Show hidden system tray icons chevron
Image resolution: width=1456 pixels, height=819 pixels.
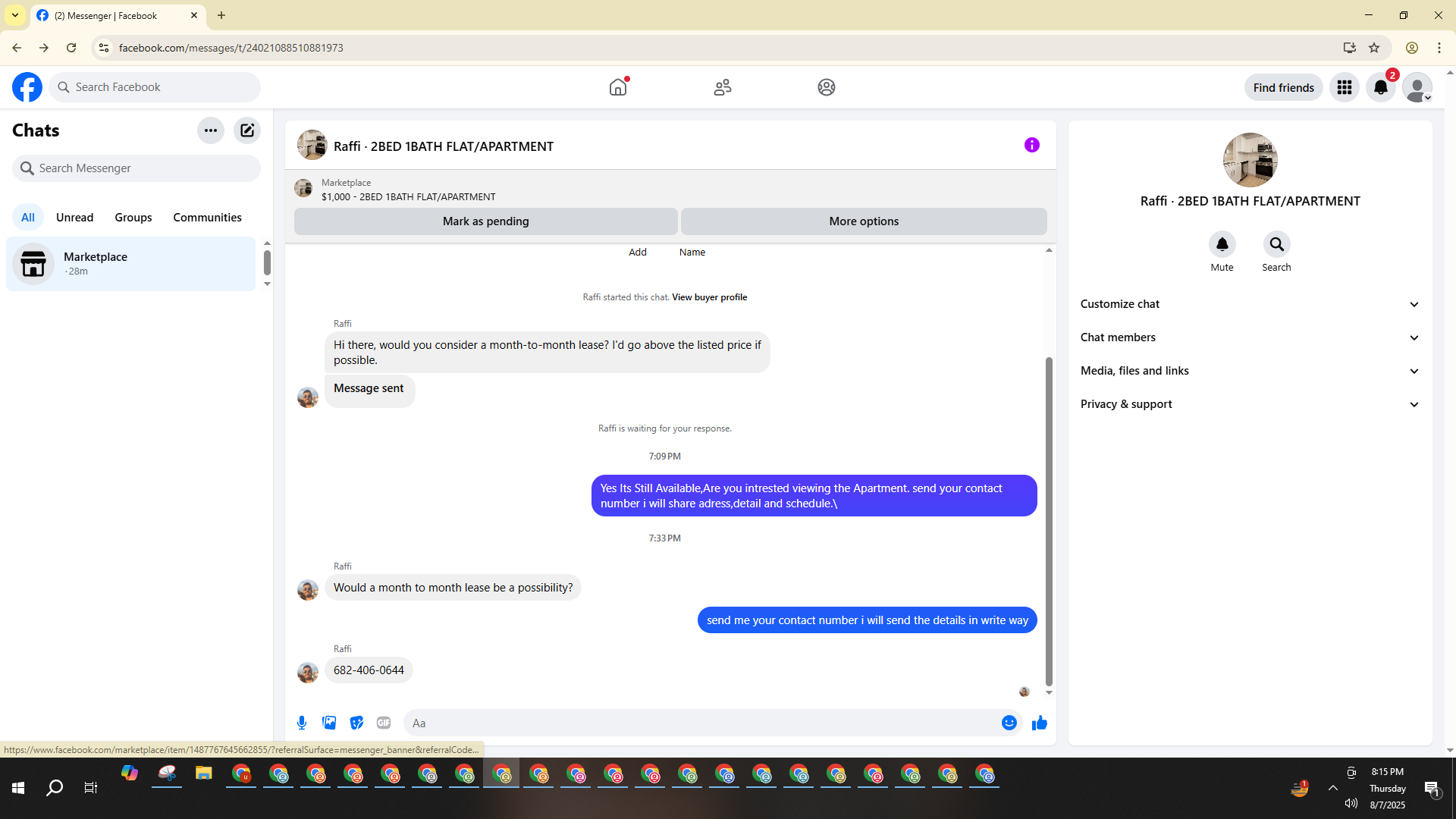click(1332, 788)
